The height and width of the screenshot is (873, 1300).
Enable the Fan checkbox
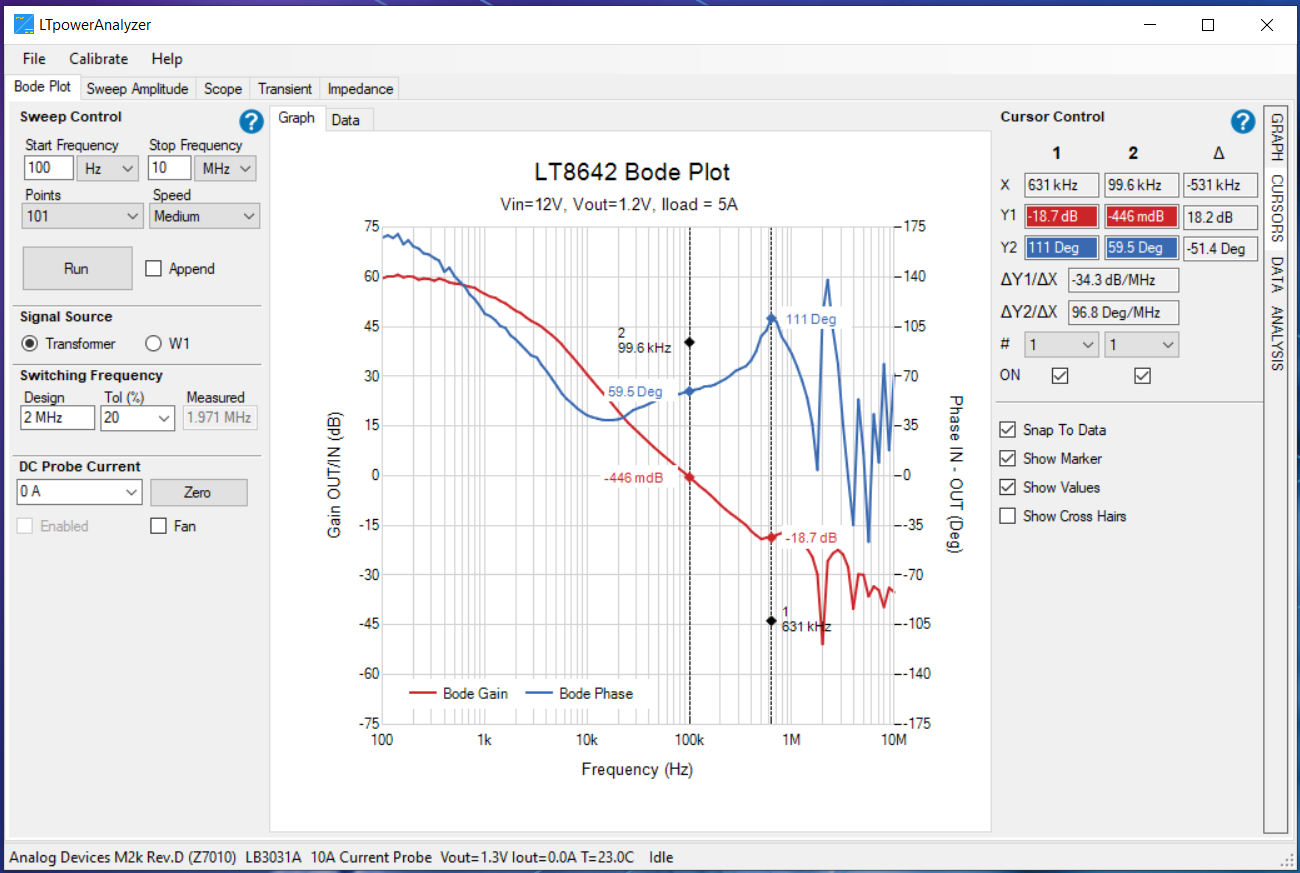(158, 525)
